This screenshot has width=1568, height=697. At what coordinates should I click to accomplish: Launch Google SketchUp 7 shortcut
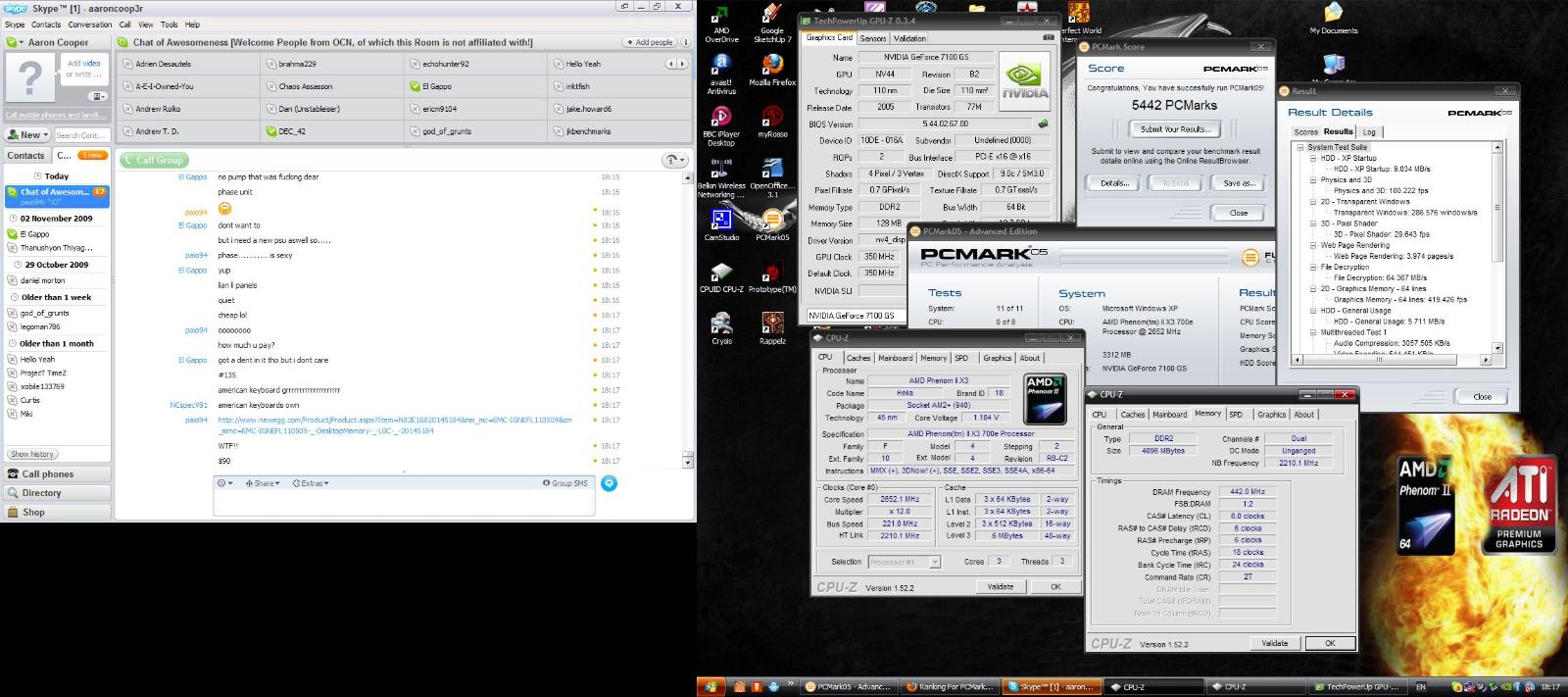point(772,24)
